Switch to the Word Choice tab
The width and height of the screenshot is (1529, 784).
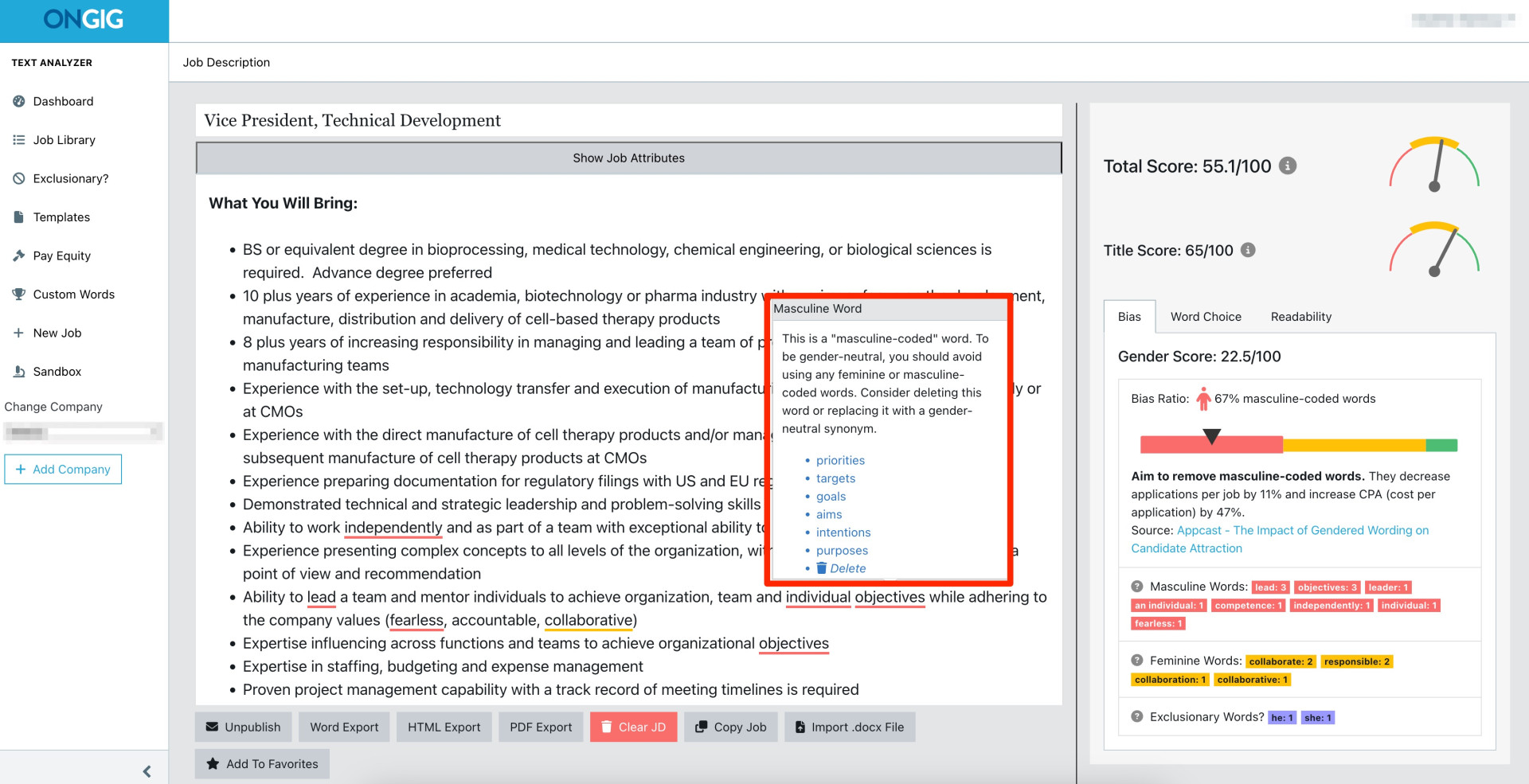pos(1206,316)
